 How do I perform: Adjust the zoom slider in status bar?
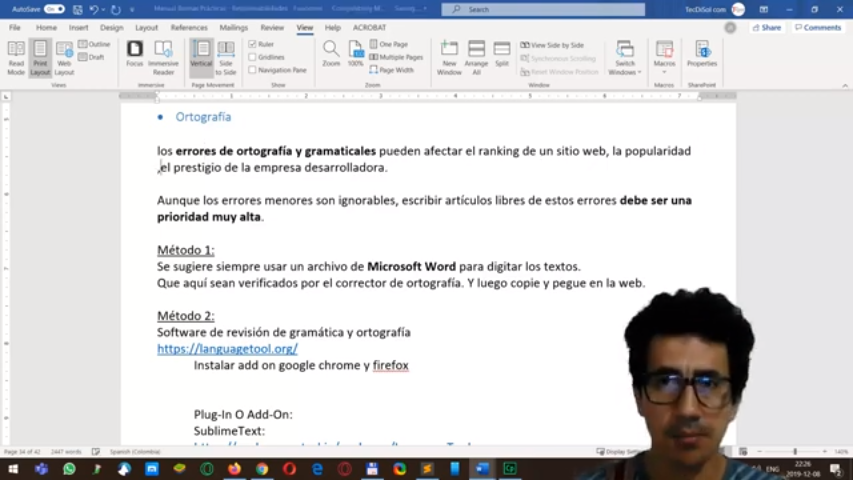[x=794, y=452]
